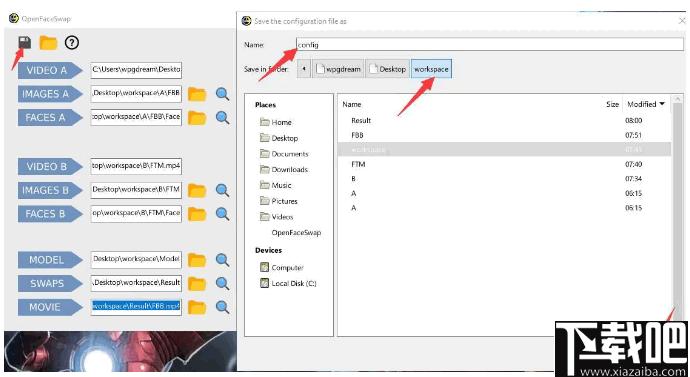Viewport: 690px width, 377px height.
Task: Click the MOVIE arrow button
Action: point(50,307)
